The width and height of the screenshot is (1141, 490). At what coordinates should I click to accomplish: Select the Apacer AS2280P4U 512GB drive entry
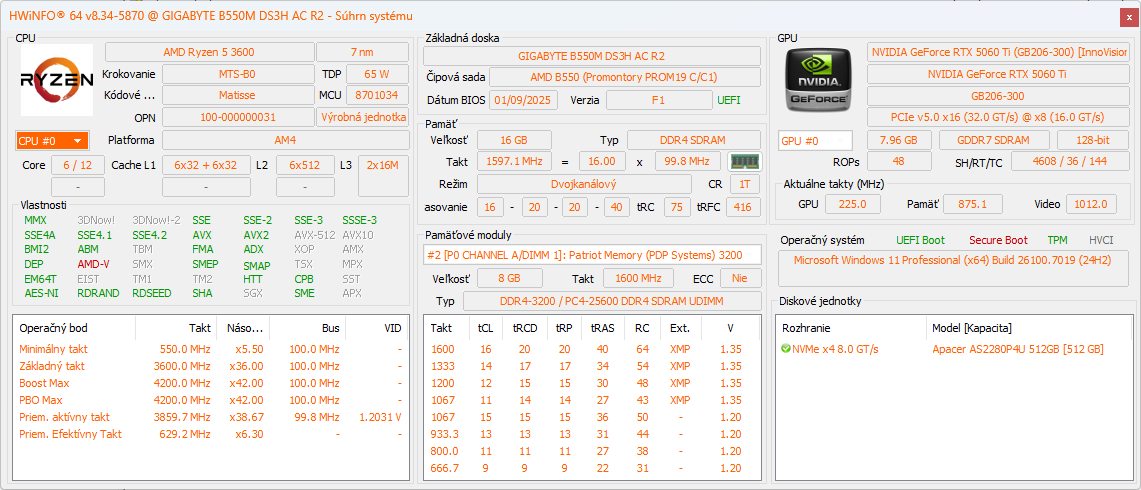(x=1017, y=349)
